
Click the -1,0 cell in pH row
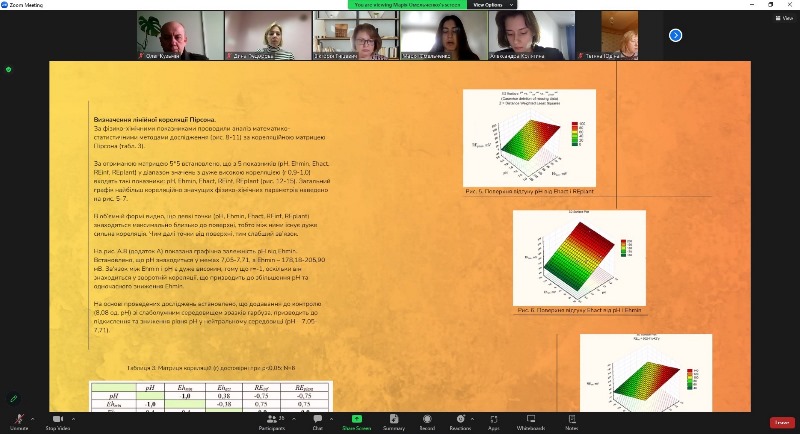[185, 396]
